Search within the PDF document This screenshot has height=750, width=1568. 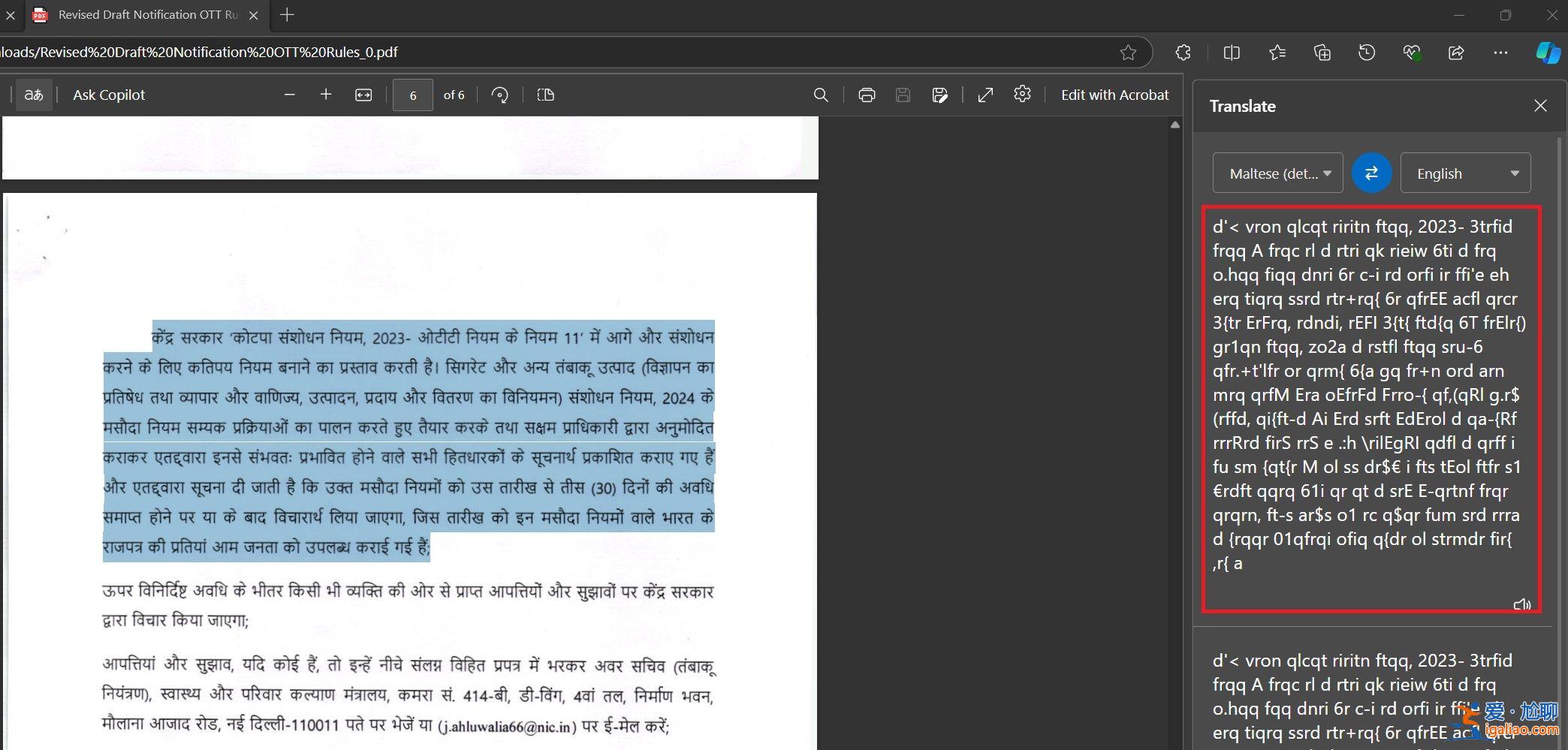click(x=821, y=95)
